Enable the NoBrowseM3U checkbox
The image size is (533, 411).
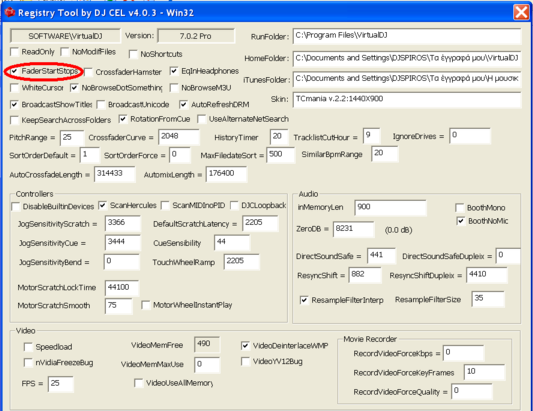click(174, 88)
